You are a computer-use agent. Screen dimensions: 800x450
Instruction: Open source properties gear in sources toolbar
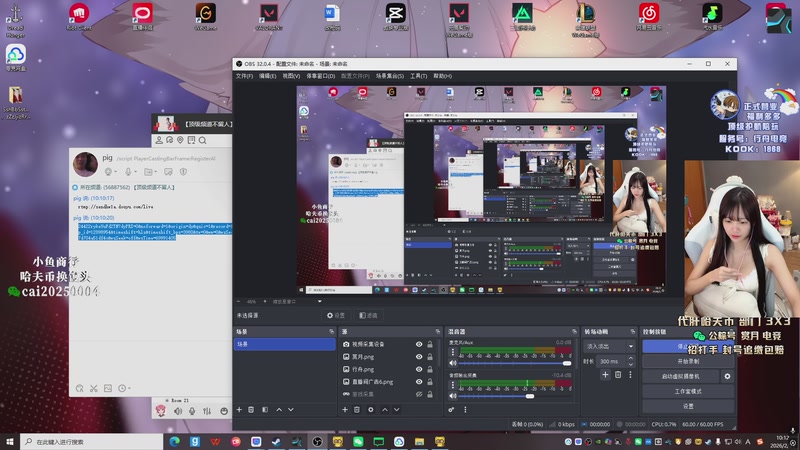click(371, 409)
